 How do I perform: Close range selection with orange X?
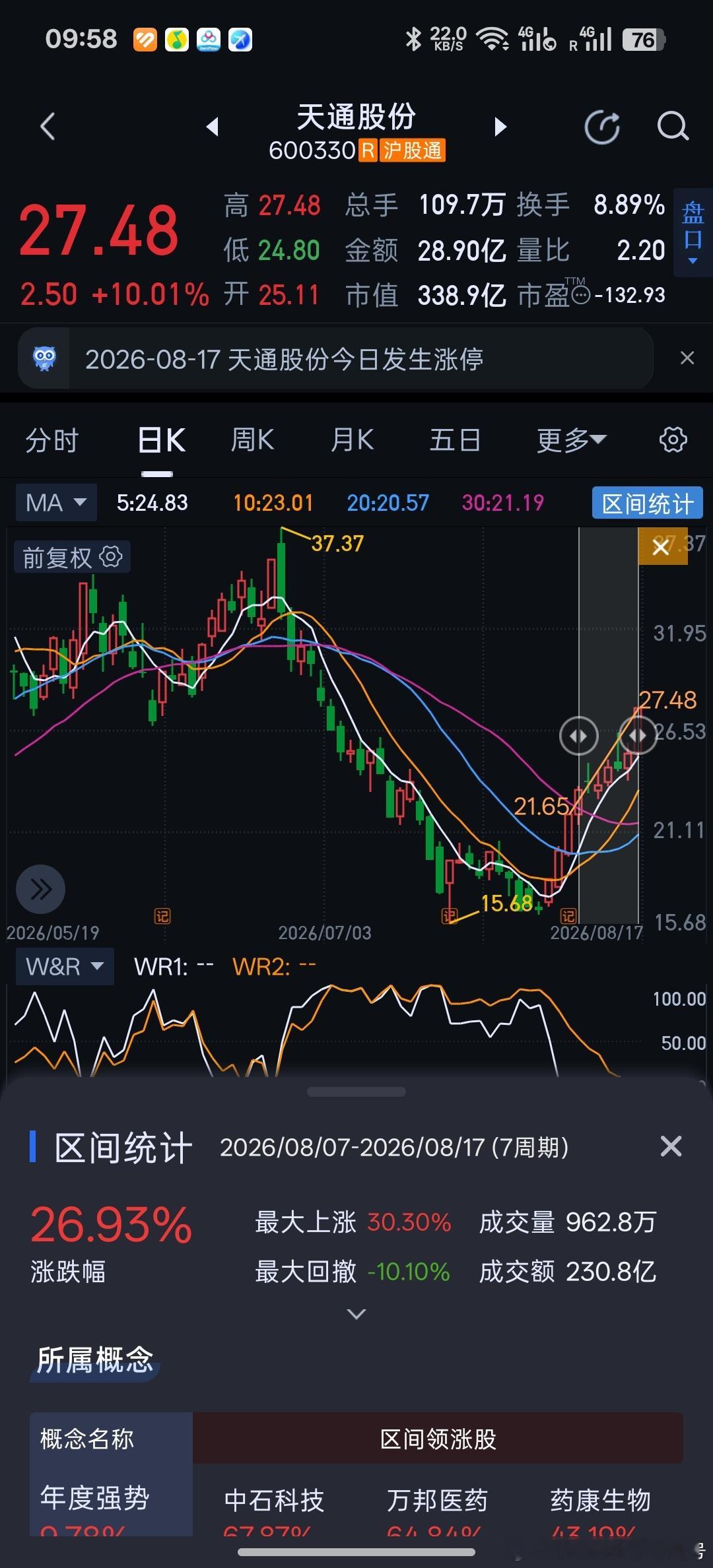coord(661,546)
